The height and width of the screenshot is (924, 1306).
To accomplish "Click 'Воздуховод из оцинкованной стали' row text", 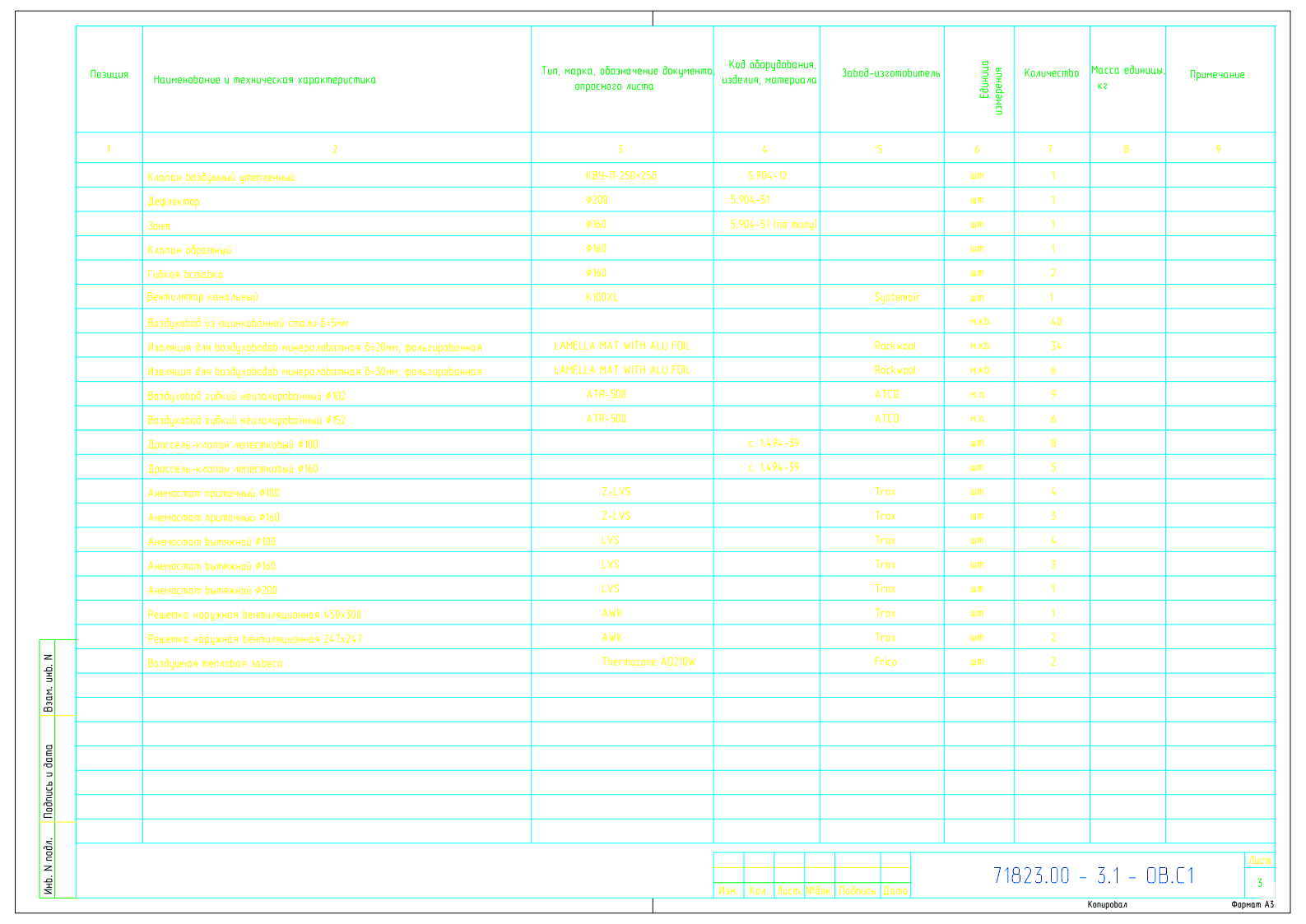I will coord(248,323).
